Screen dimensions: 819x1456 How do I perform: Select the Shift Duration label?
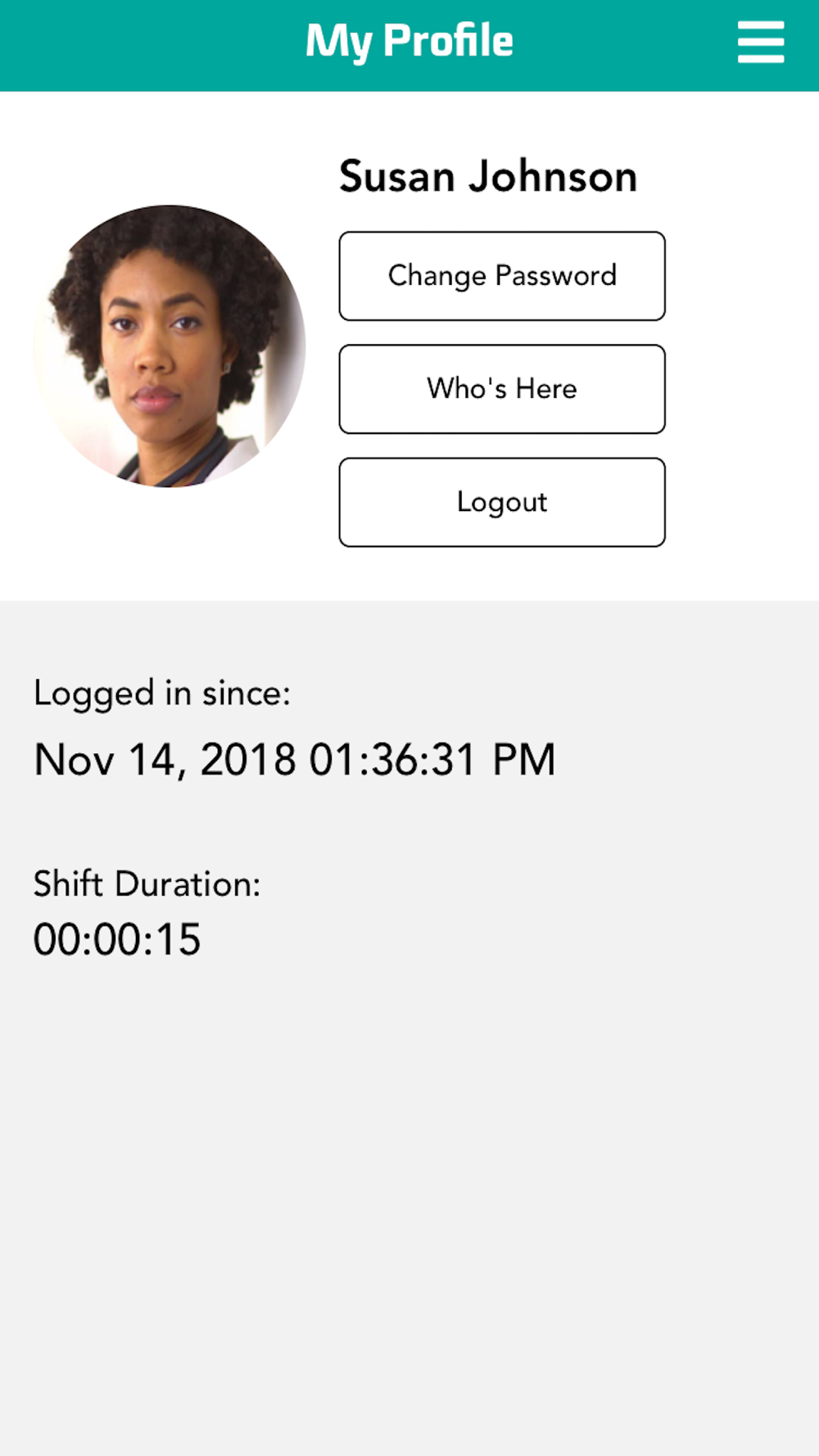pos(147,884)
